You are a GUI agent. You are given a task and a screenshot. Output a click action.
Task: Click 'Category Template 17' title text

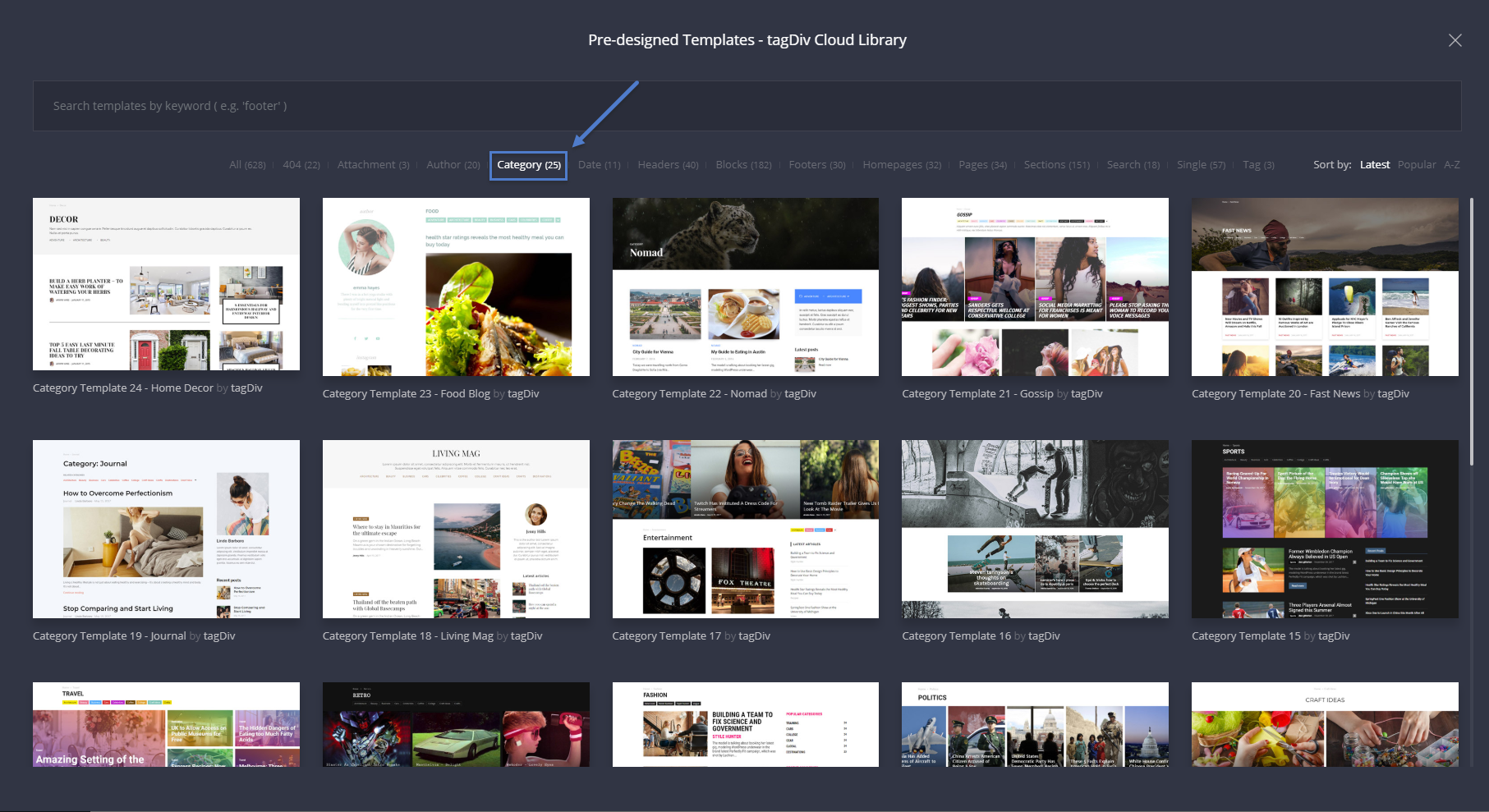(667, 636)
